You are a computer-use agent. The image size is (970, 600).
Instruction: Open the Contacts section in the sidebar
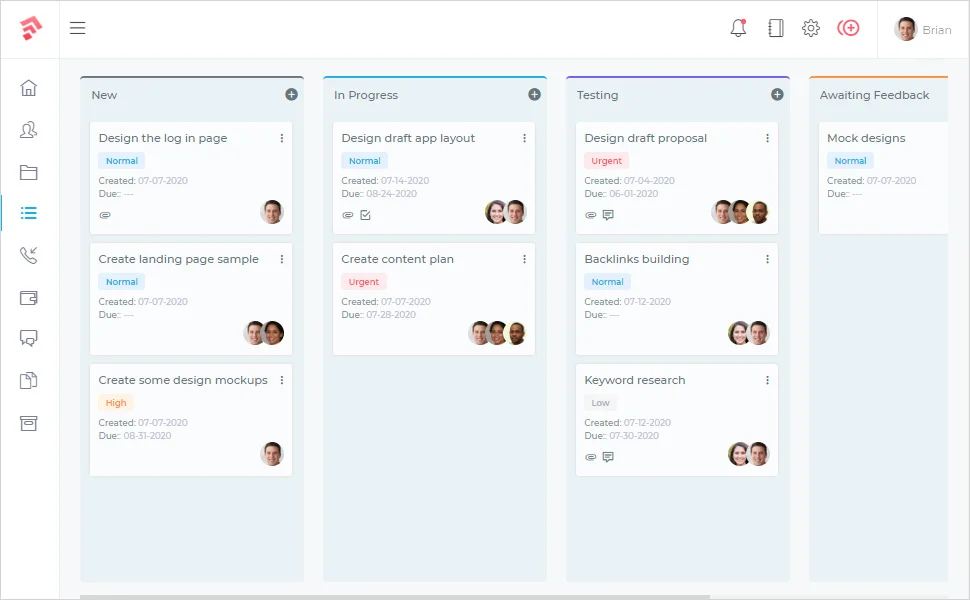[x=29, y=129]
